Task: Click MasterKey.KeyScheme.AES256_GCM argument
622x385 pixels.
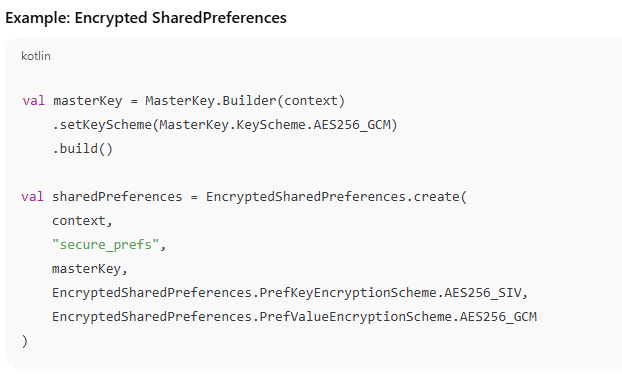Action: (275, 125)
